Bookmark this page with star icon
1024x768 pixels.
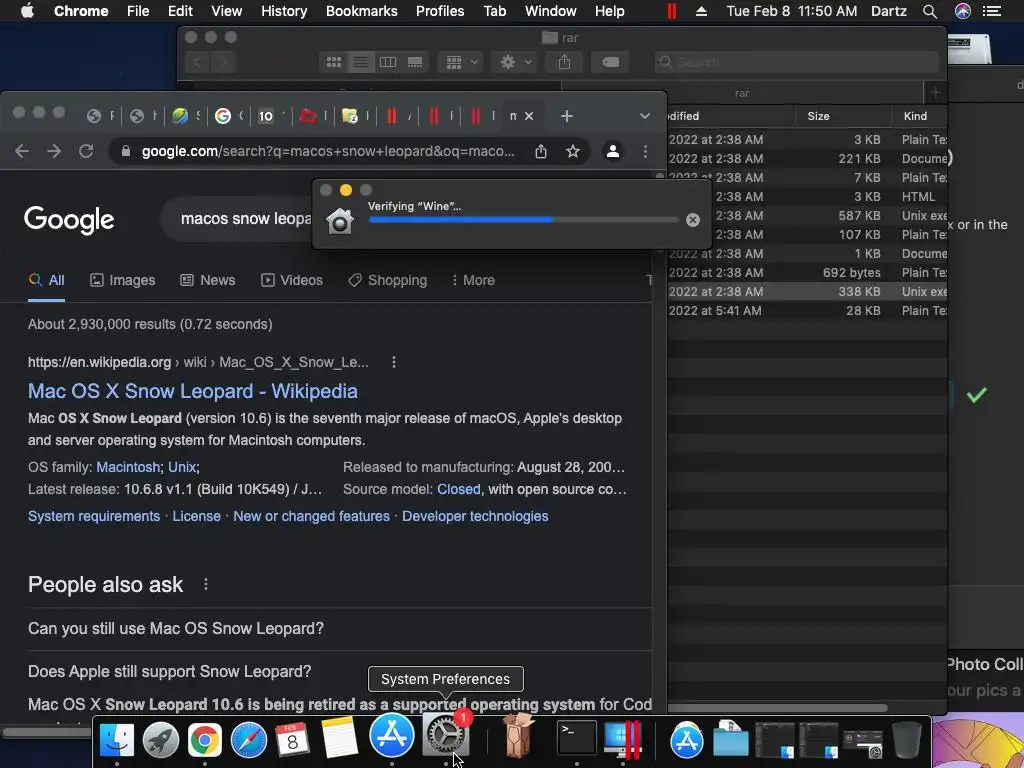click(x=573, y=152)
